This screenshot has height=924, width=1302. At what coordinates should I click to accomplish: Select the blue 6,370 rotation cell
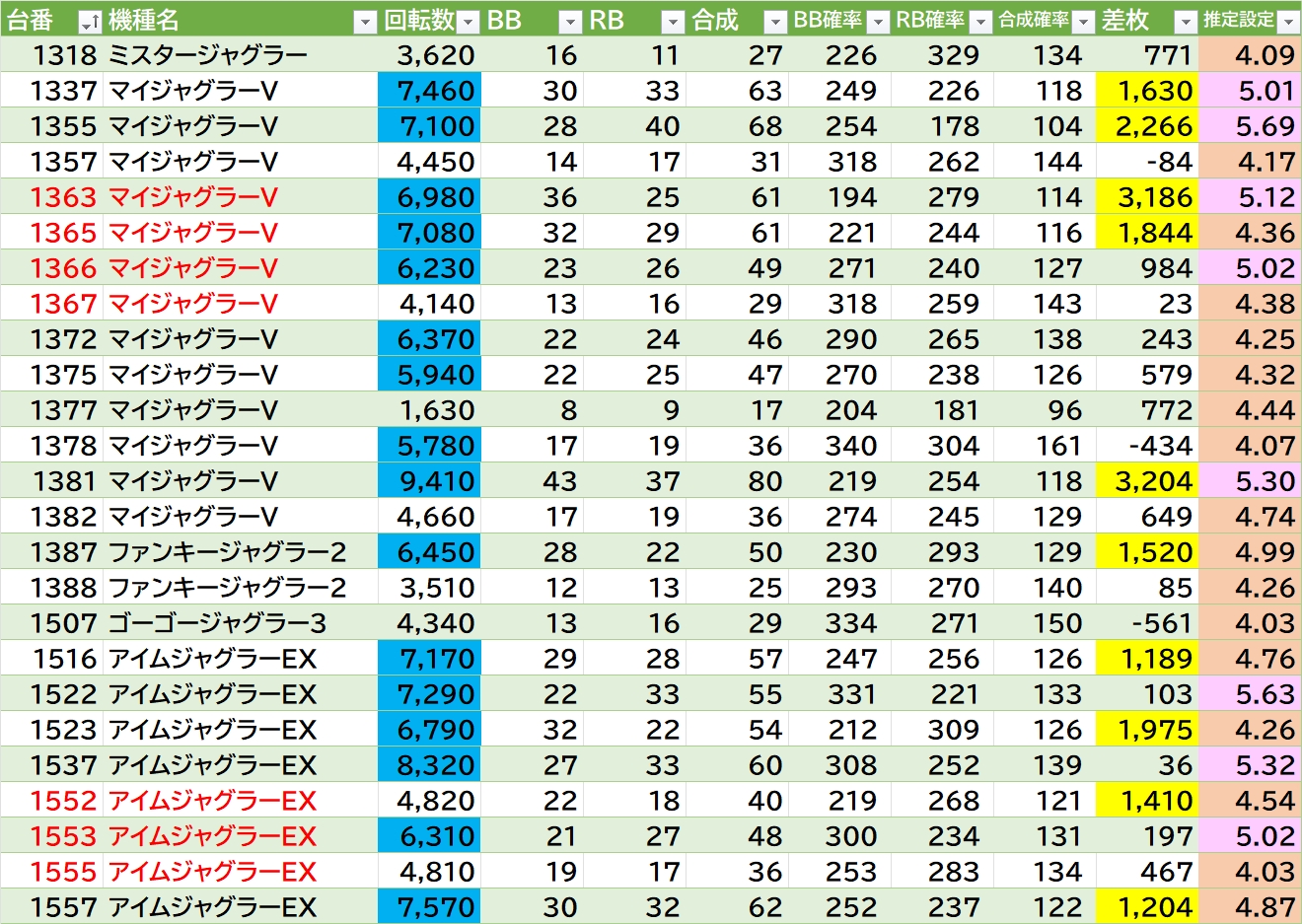(x=430, y=339)
